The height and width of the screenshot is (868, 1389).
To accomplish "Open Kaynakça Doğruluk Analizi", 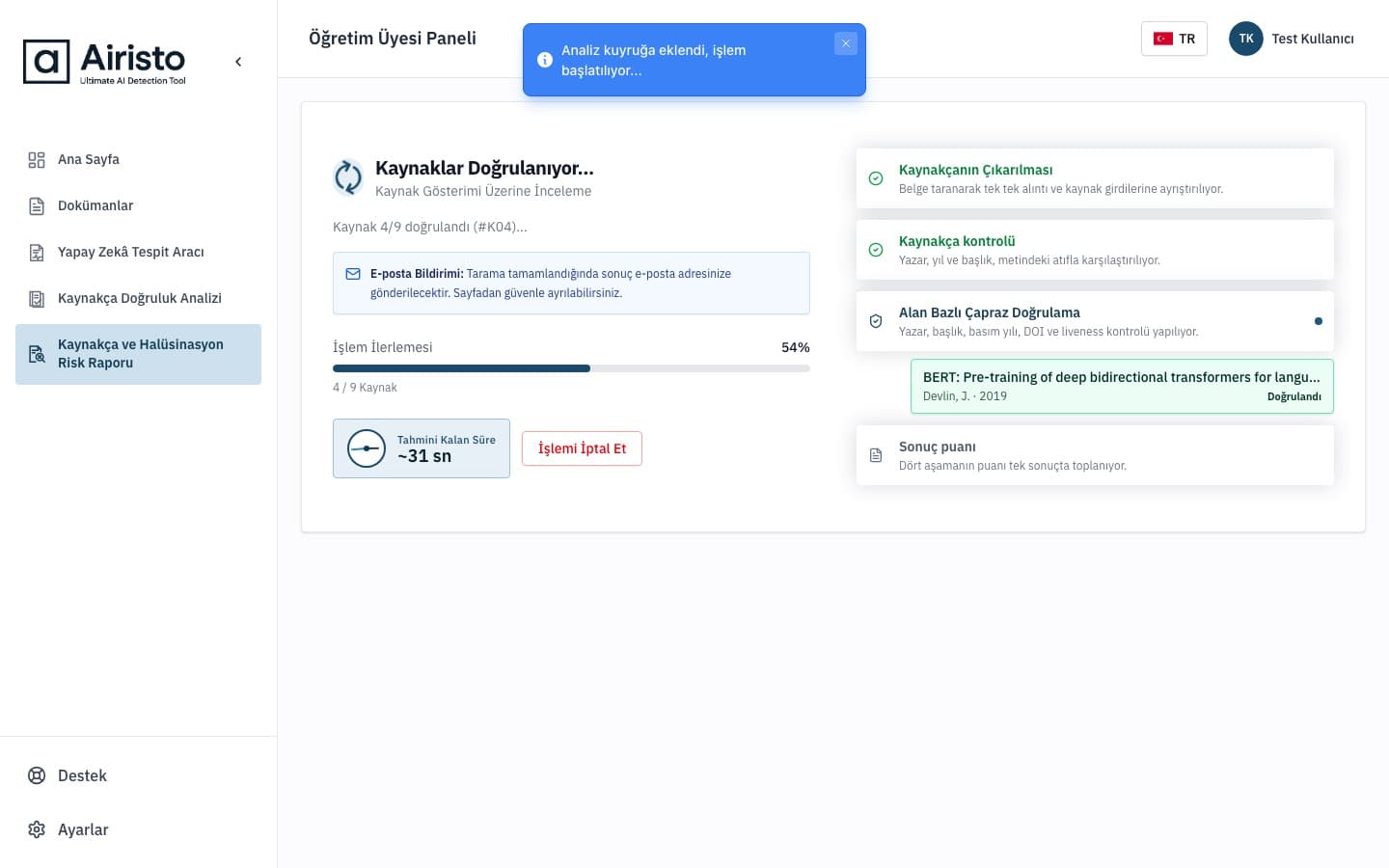I will [x=138, y=298].
